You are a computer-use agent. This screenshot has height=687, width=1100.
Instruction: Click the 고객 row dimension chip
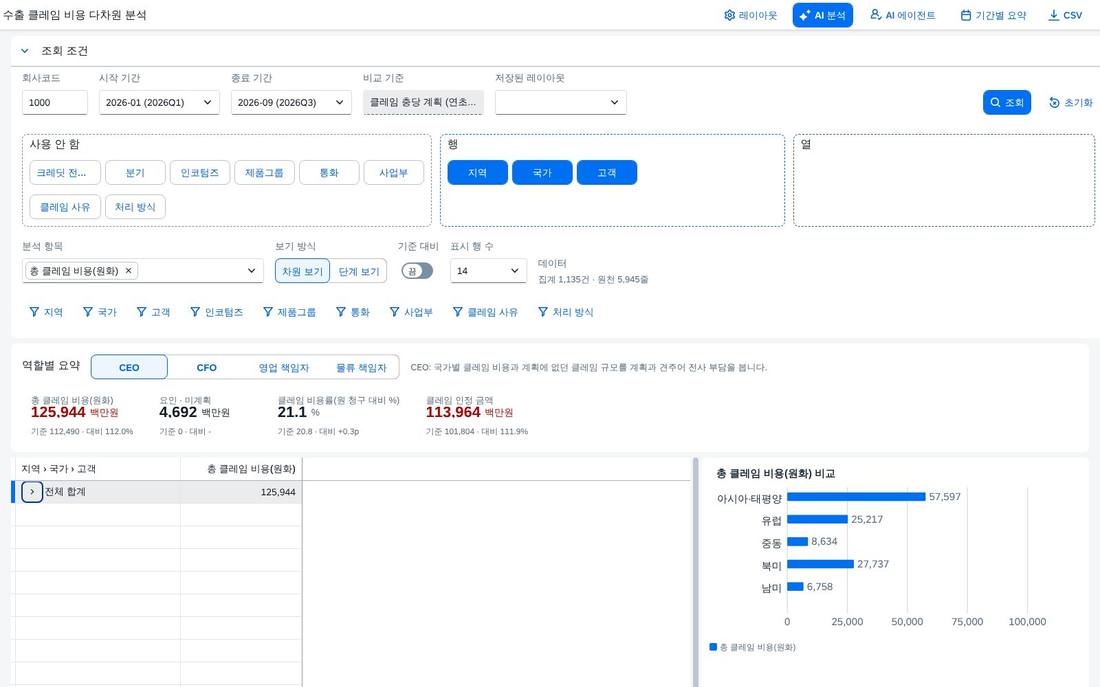[607, 173]
